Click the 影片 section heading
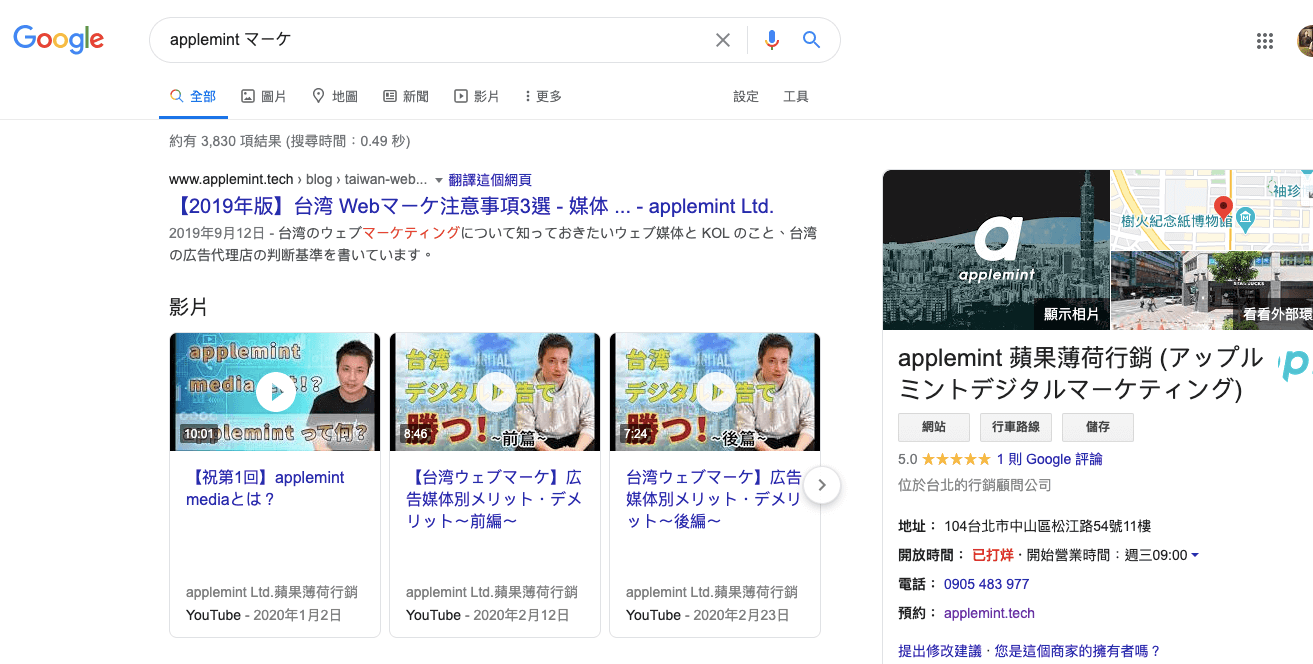Screen dimensions: 1313x664 pyautogui.click(x=188, y=307)
